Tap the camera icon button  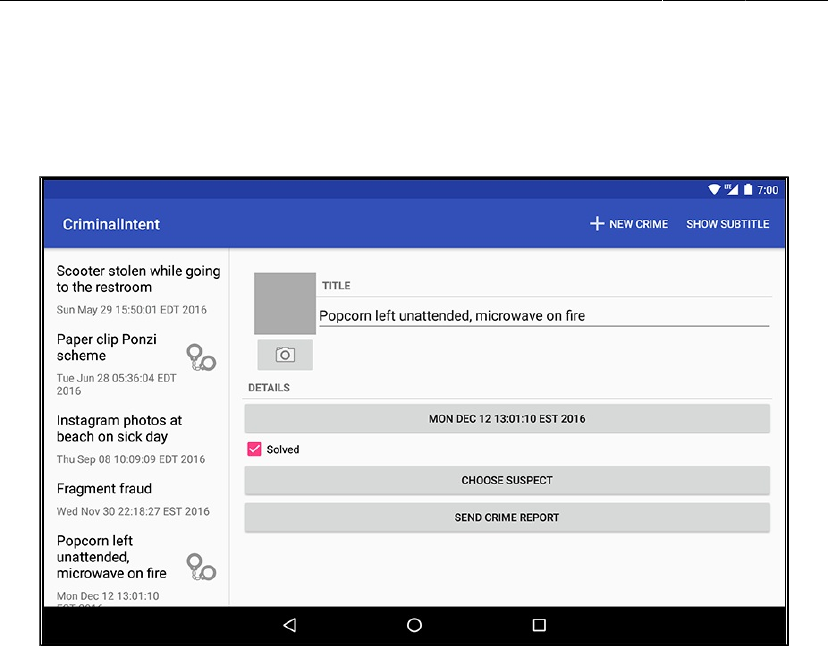[285, 354]
